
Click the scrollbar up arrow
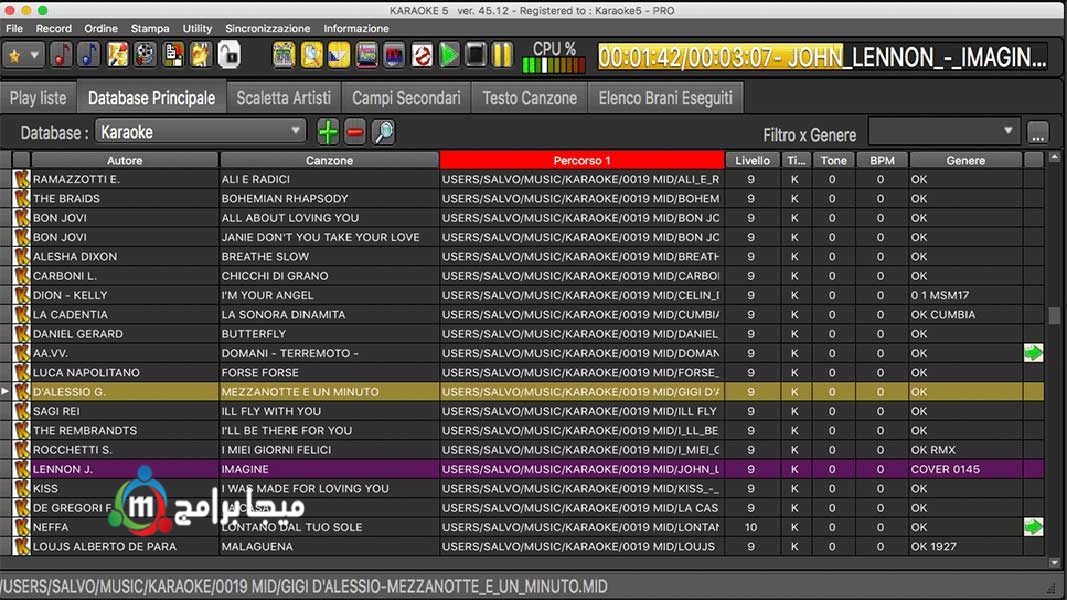(x=1054, y=158)
